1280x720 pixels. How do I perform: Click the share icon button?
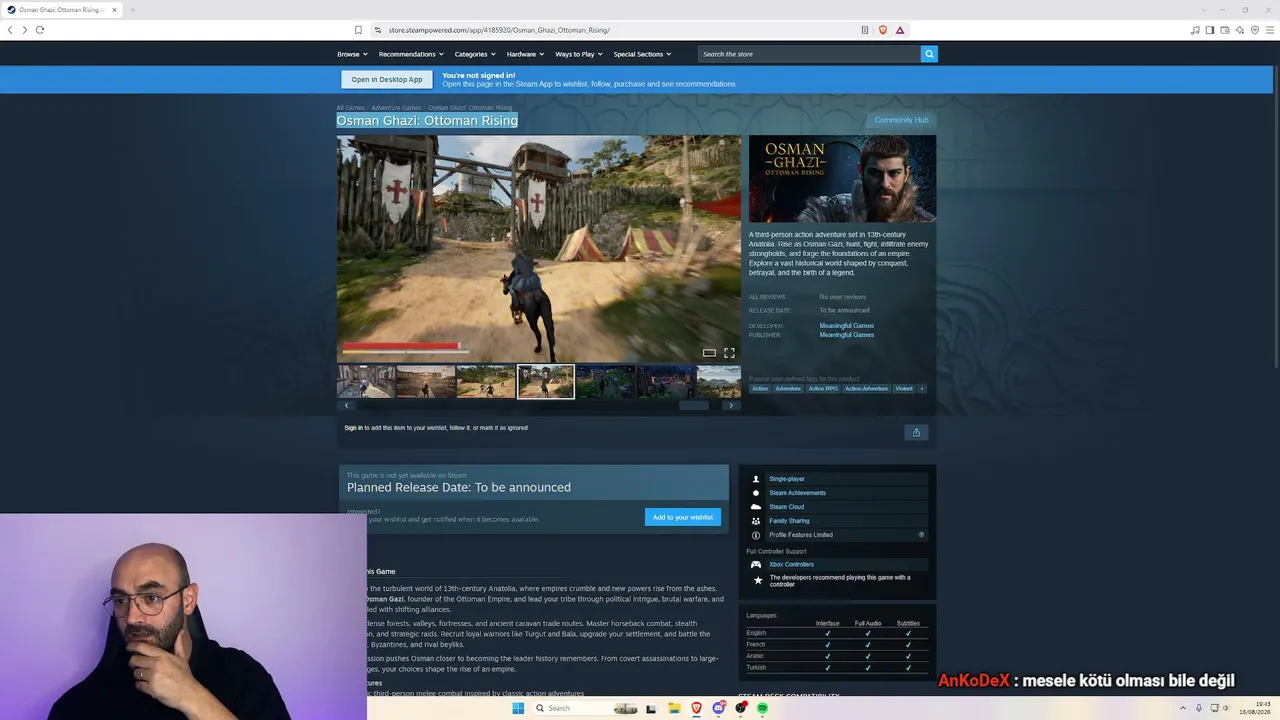click(x=916, y=432)
